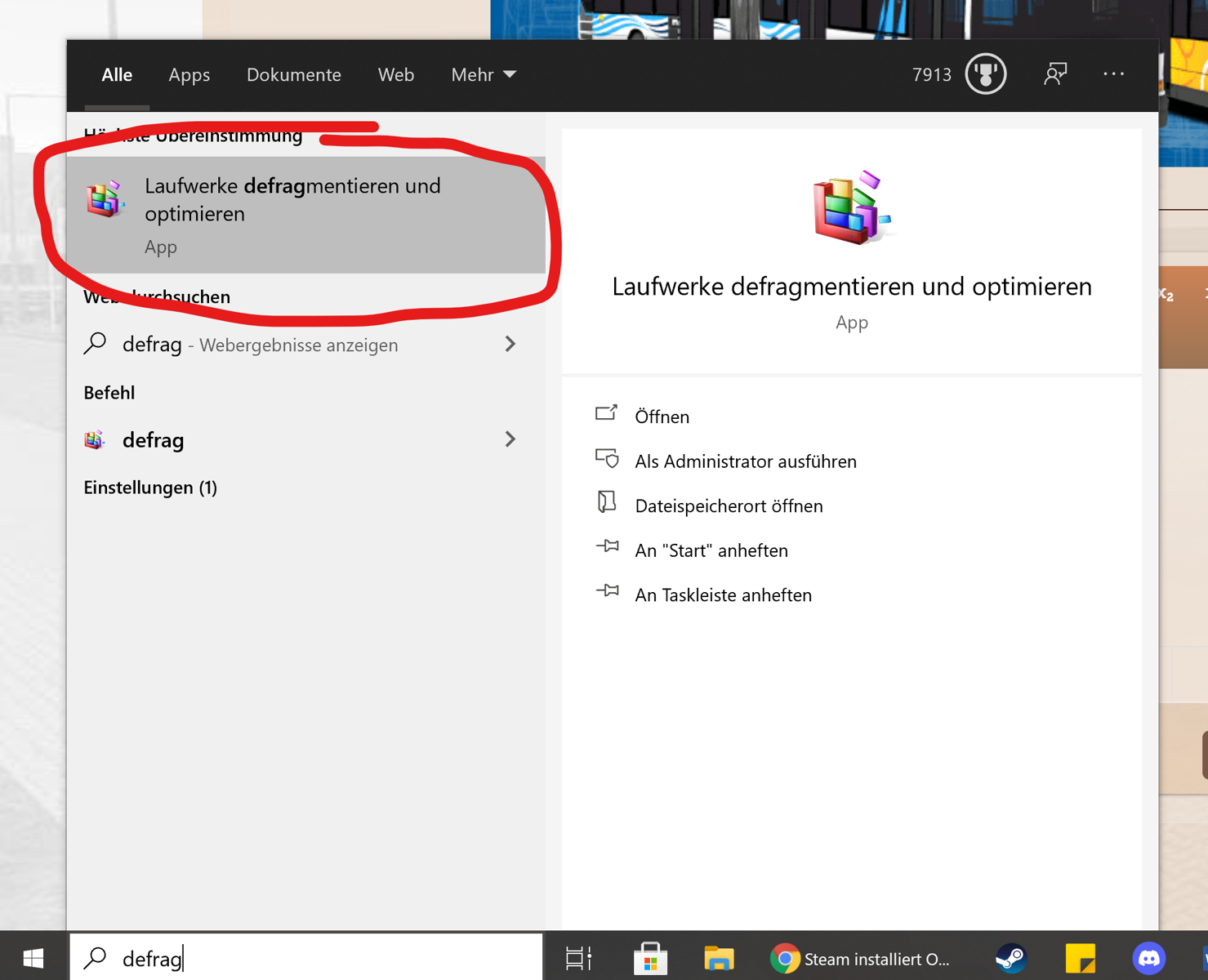The image size is (1208, 980).
Task: Open Sticky Notes from the taskbar
Action: tap(1080, 957)
